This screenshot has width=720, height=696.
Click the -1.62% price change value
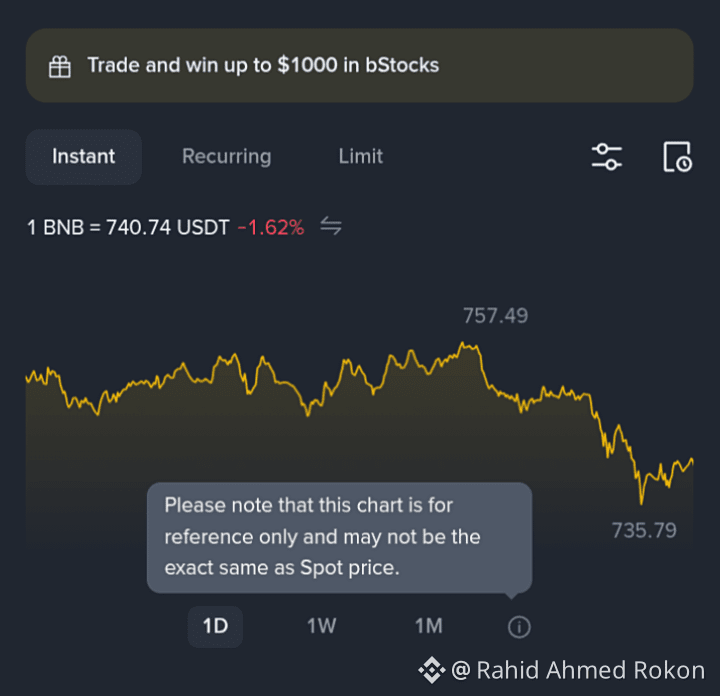tap(271, 227)
